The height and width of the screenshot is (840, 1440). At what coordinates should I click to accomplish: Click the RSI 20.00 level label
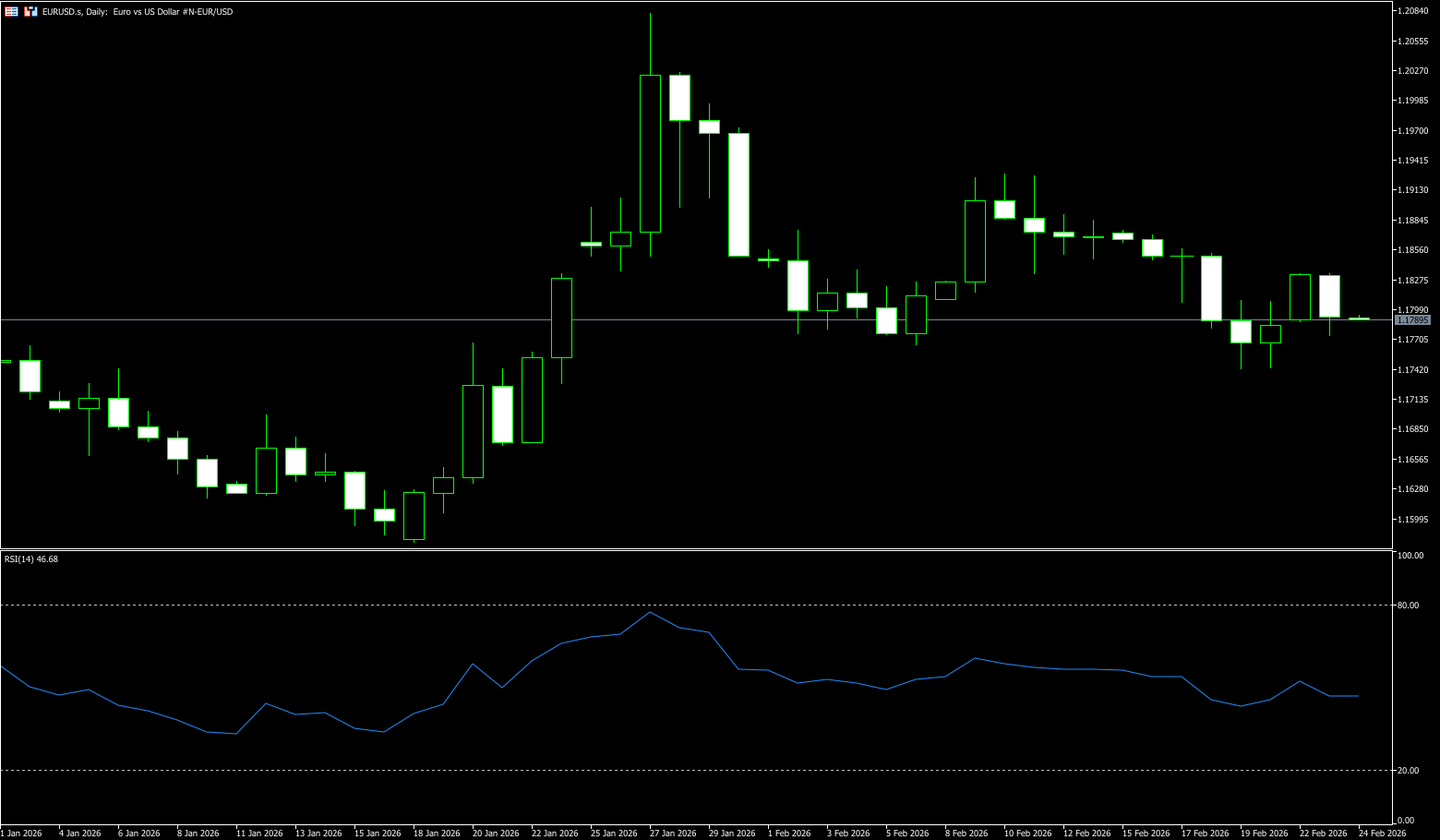pyautogui.click(x=1409, y=770)
